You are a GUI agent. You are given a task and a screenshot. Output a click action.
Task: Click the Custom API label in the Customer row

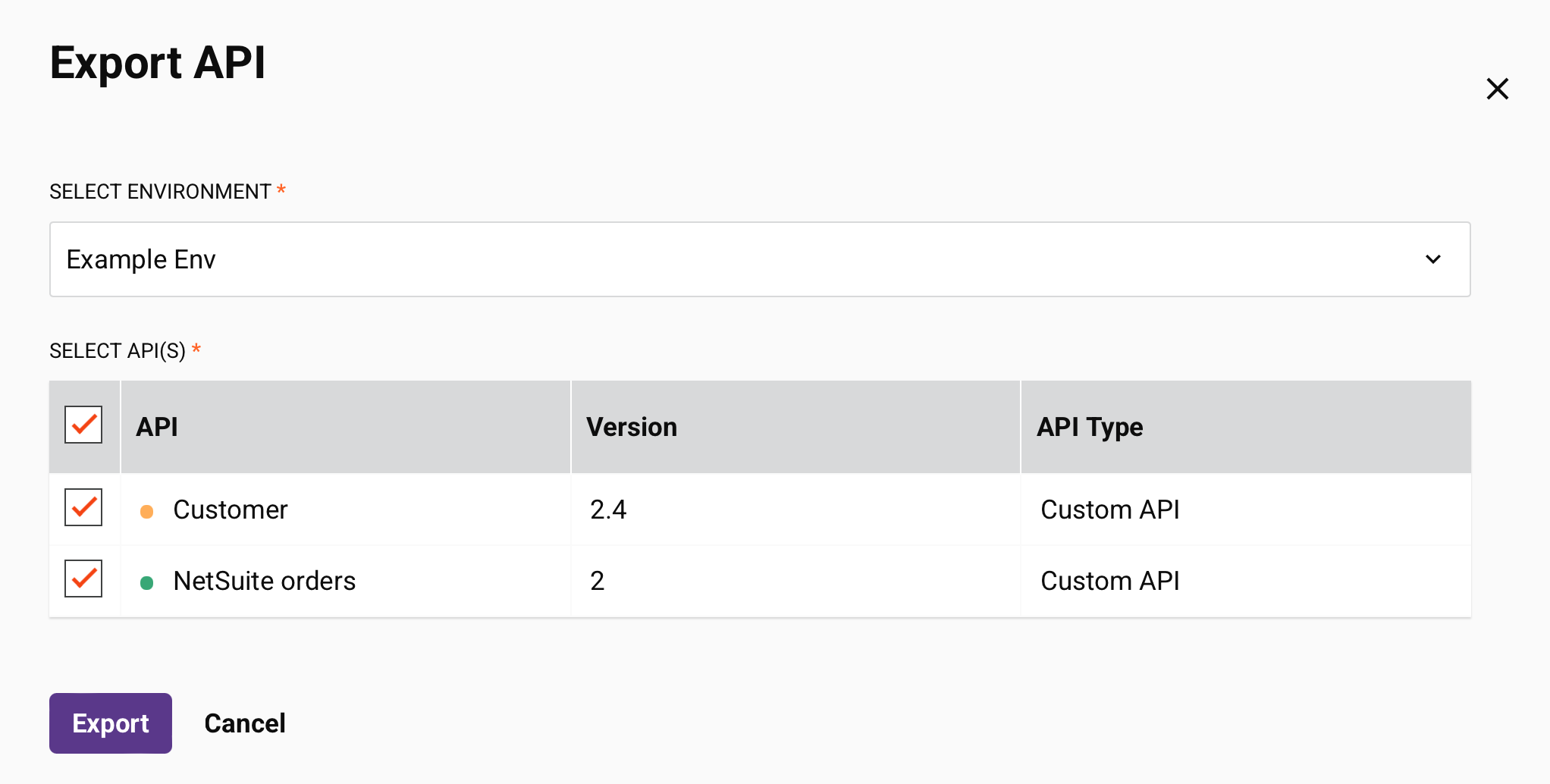(x=1110, y=510)
